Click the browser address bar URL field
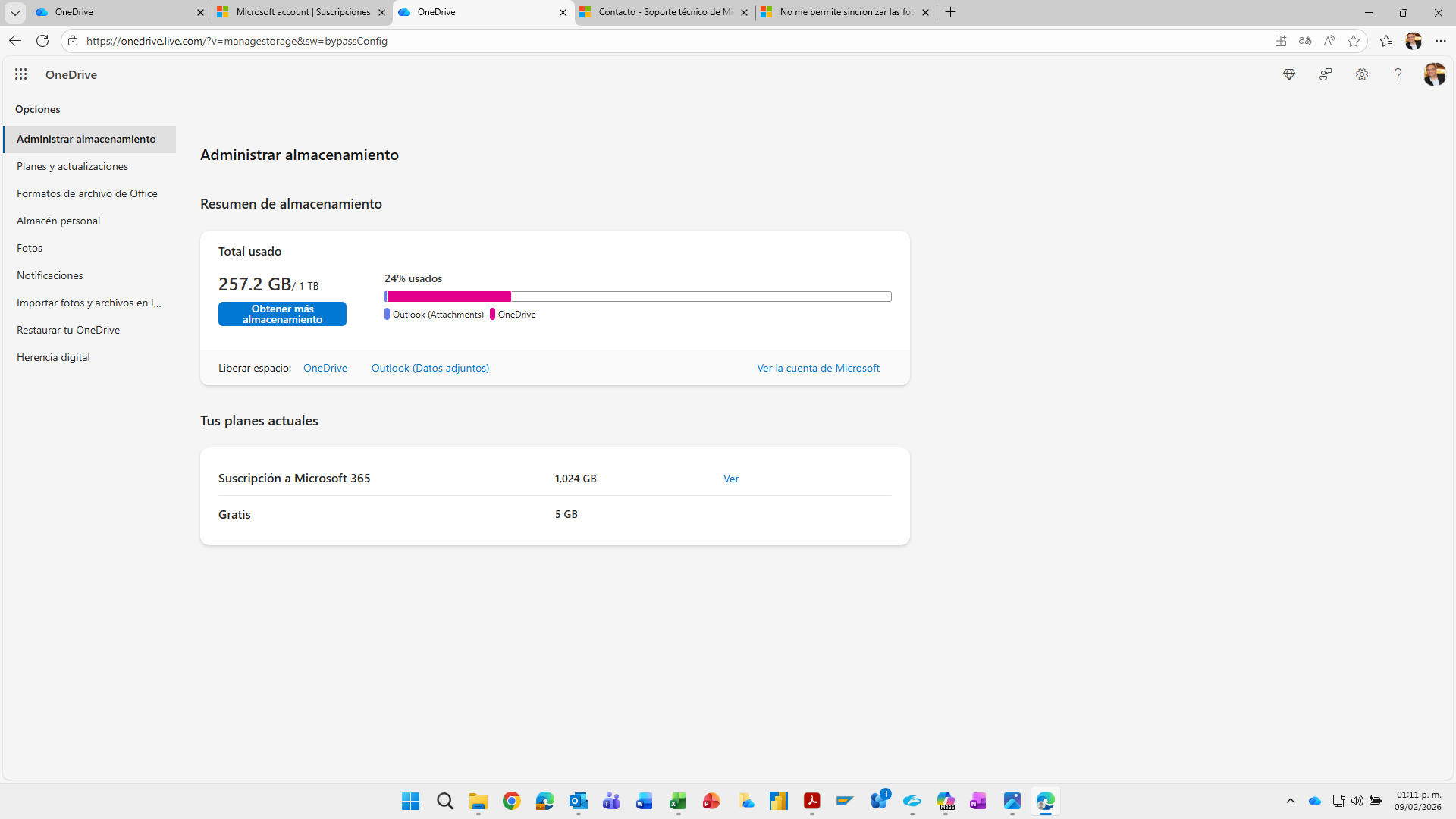The width and height of the screenshot is (1456, 819). coord(667,41)
